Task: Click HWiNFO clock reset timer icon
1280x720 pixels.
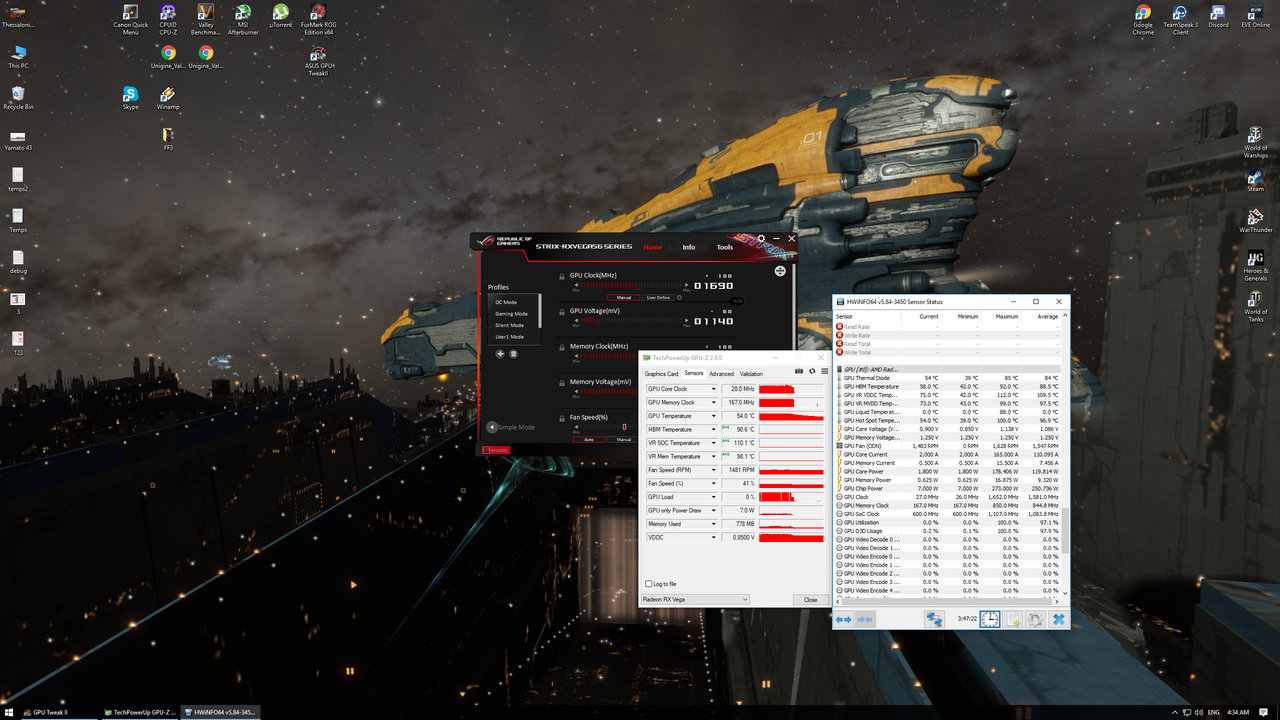Action: coord(989,620)
